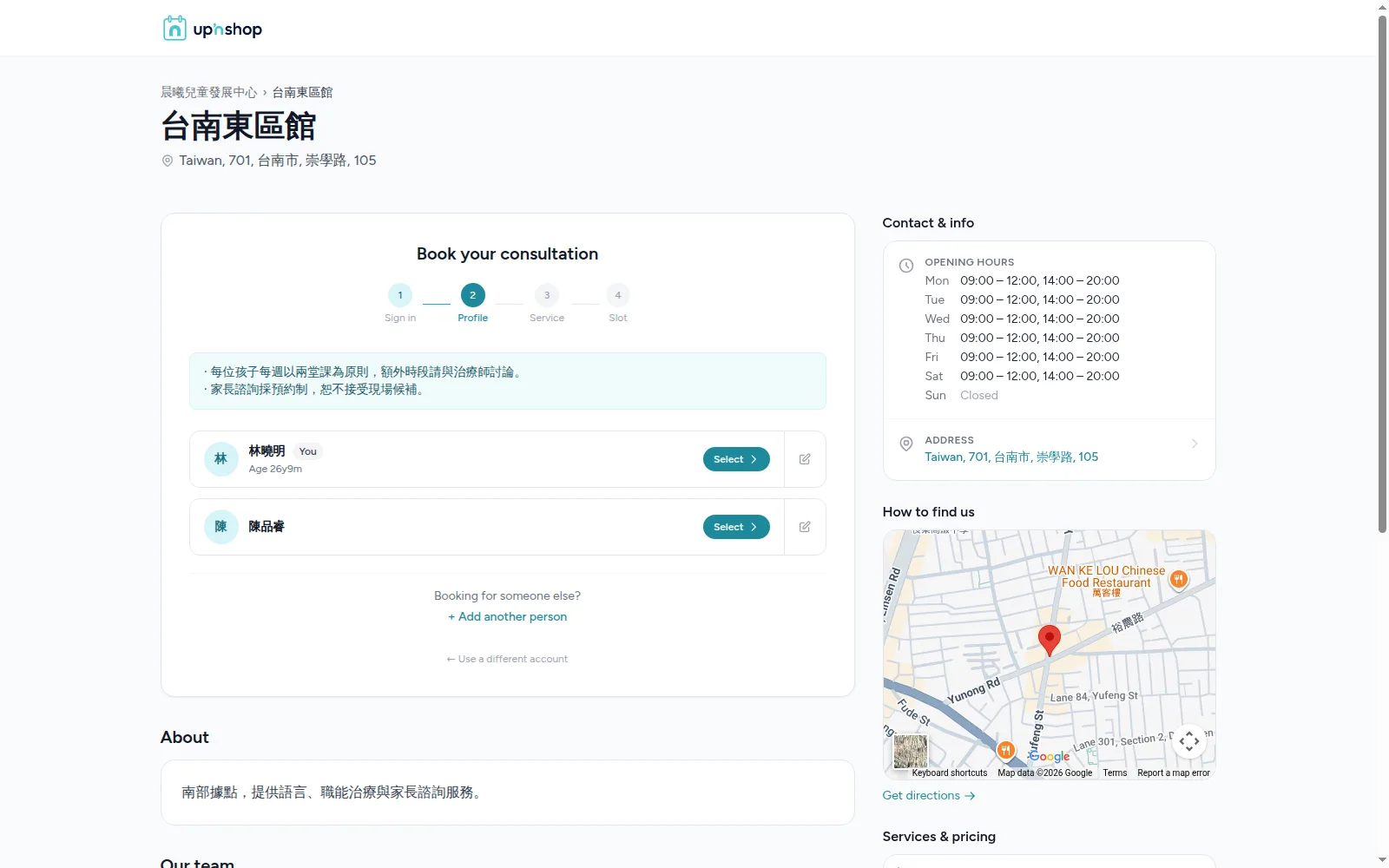Click the 陳 avatar circle

[x=221, y=527]
